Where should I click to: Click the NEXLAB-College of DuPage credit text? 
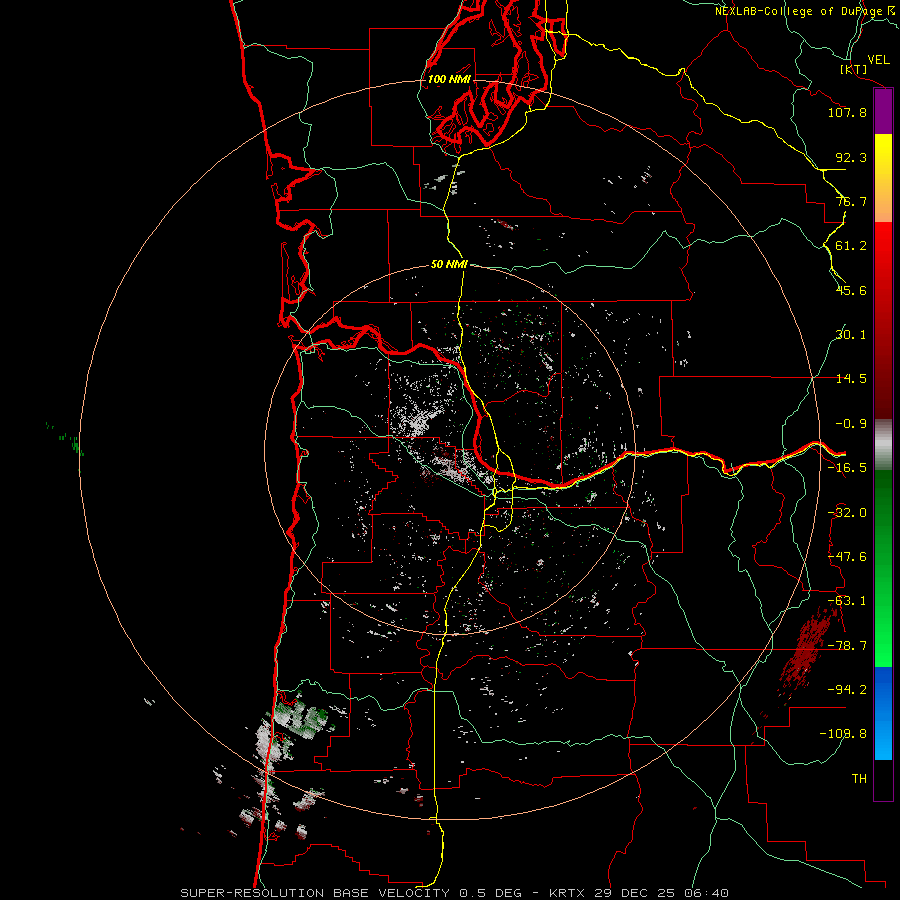[804, 11]
